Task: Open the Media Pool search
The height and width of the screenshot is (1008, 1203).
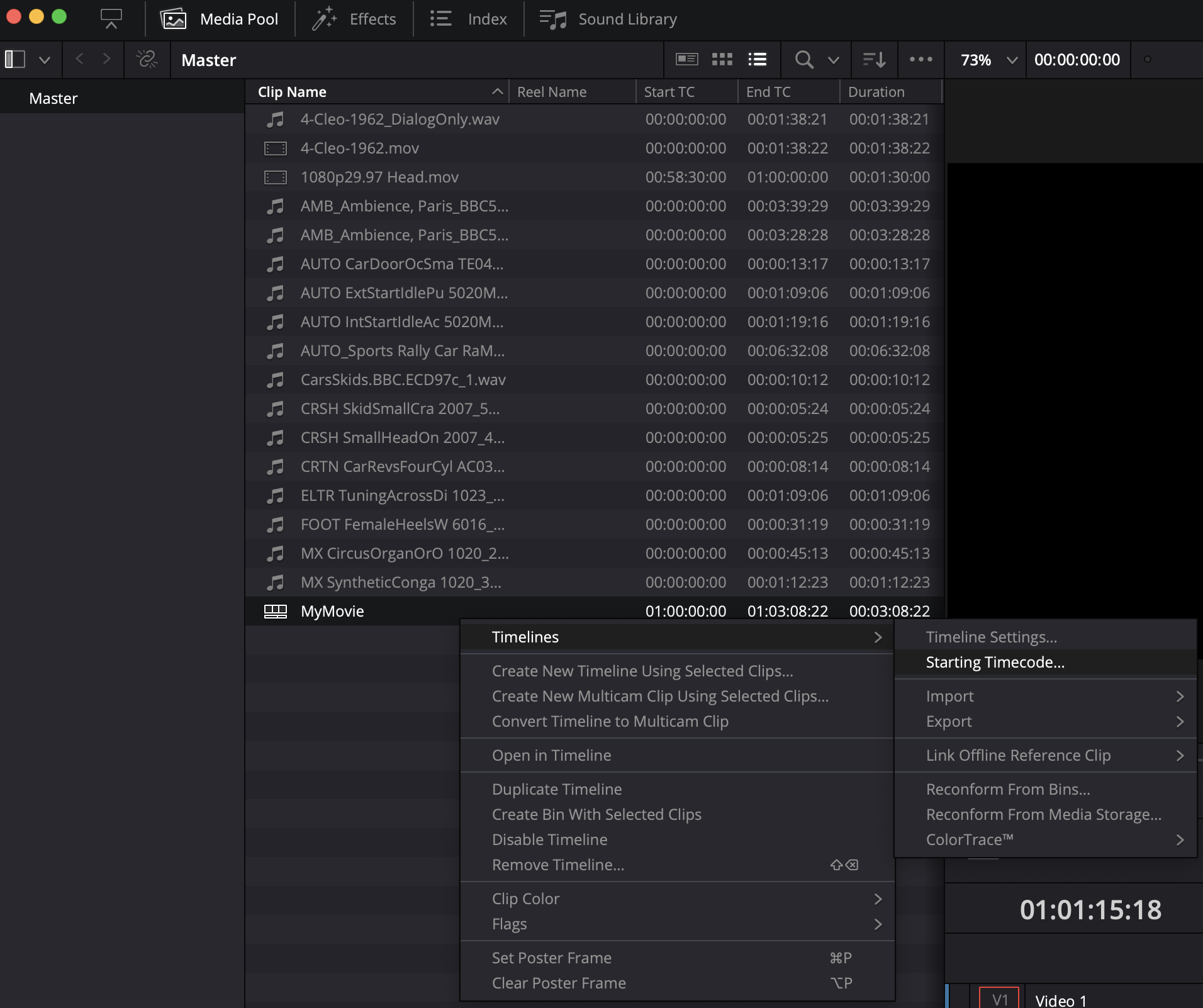Action: click(804, 60)
